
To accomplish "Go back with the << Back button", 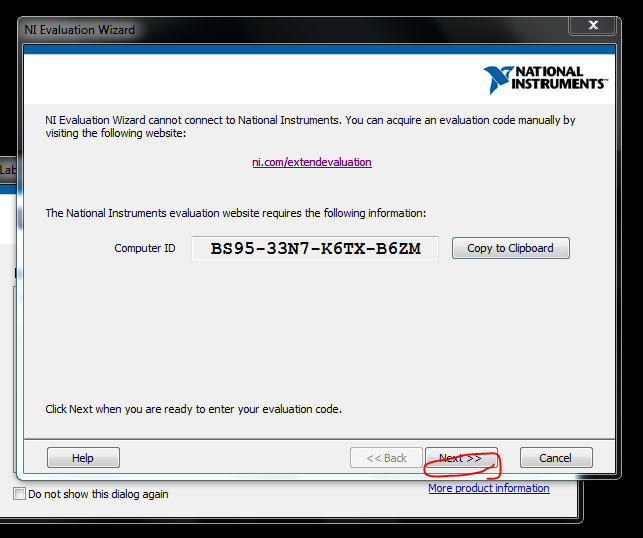I will (386, 458).
